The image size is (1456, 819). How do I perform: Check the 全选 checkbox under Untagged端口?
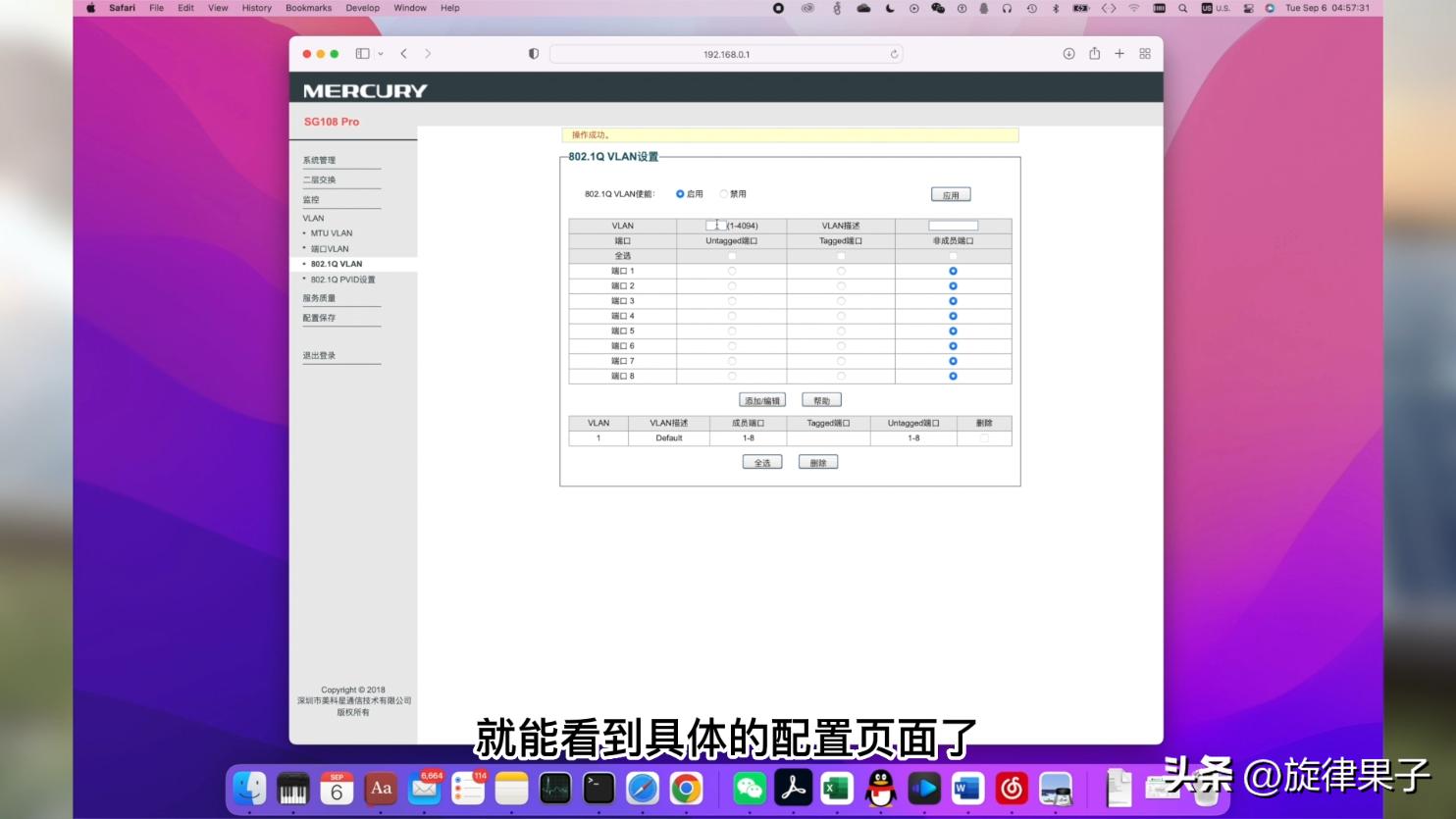tap(731, 255)
